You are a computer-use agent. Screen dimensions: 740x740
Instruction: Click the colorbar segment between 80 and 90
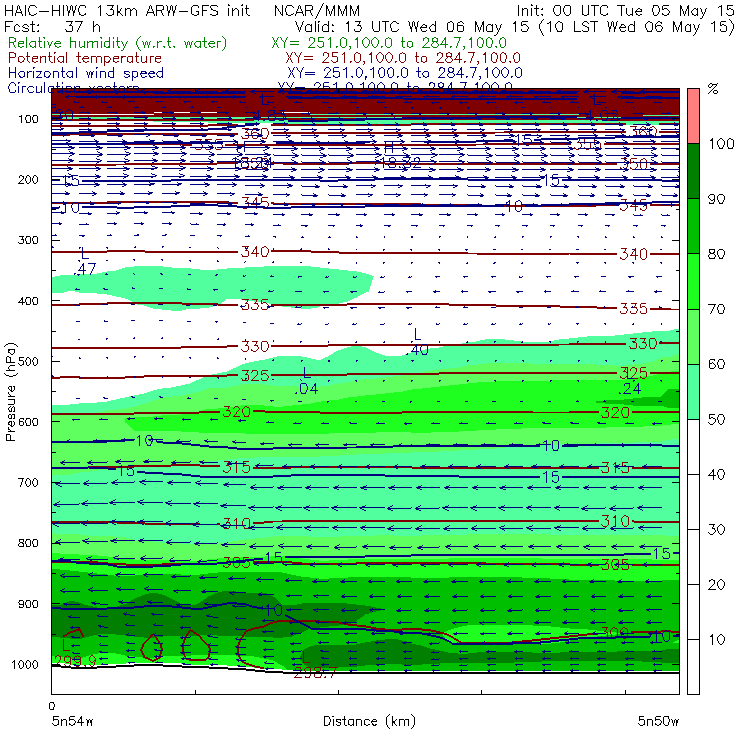pyautogui.click(x=693, y=226)
